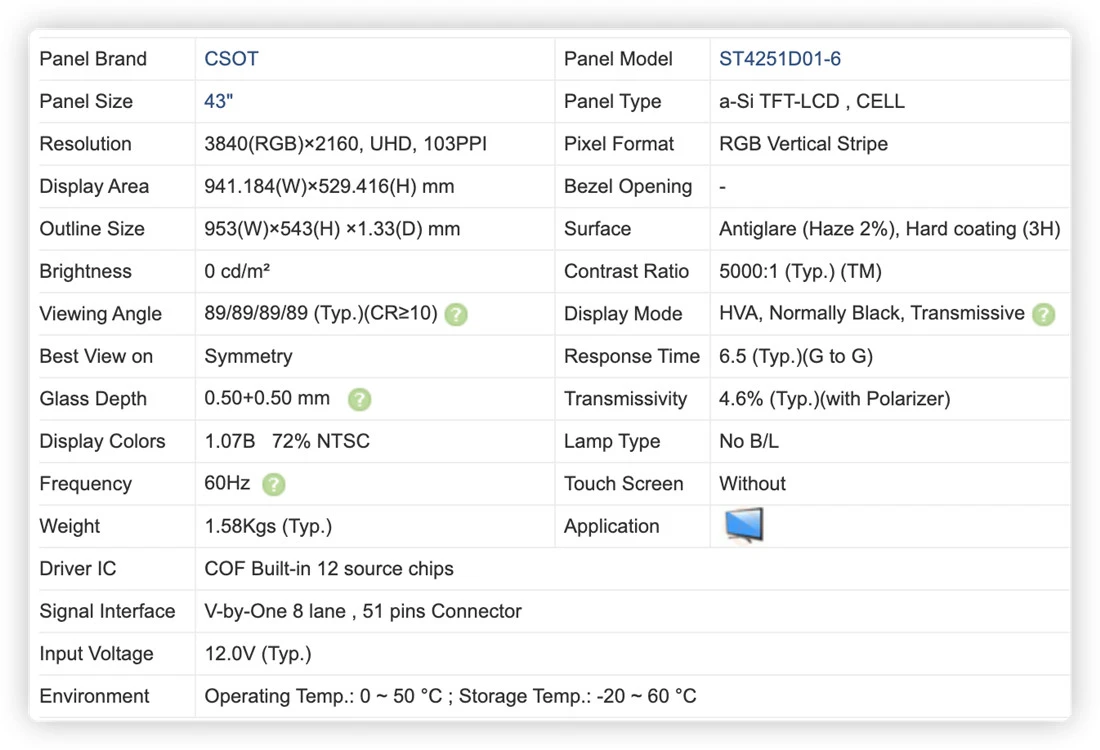Click the Driver IC COF Built-in value
The height and width of the screenshot is (750, 1100).
tap(329, 568)
